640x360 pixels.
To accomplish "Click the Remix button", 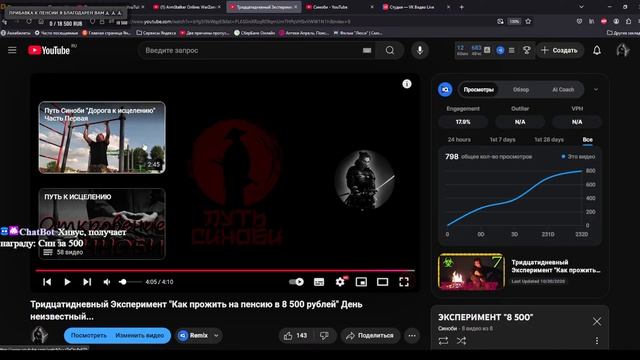I will 194,336.
